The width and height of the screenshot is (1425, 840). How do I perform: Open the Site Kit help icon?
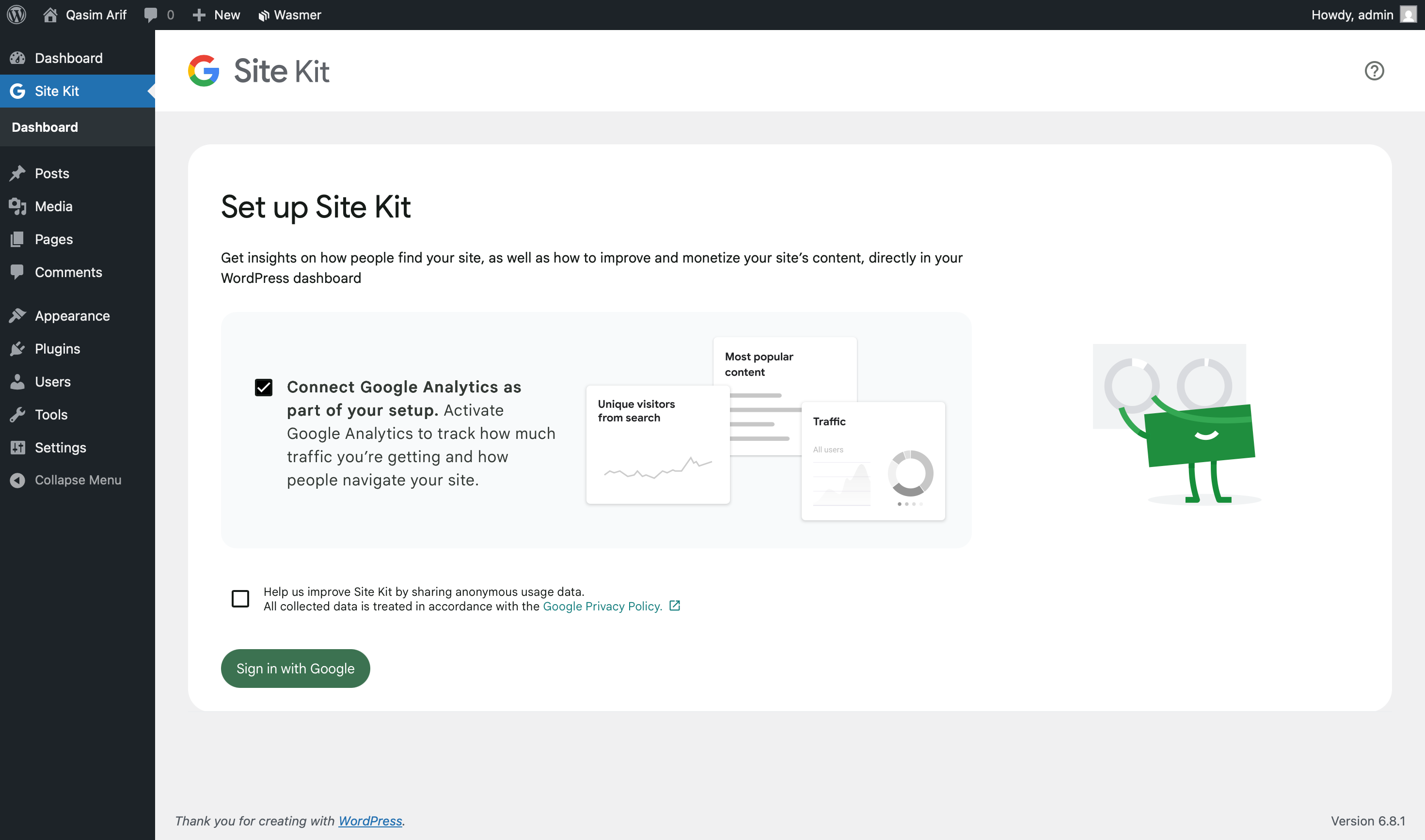pos(1374,71)
